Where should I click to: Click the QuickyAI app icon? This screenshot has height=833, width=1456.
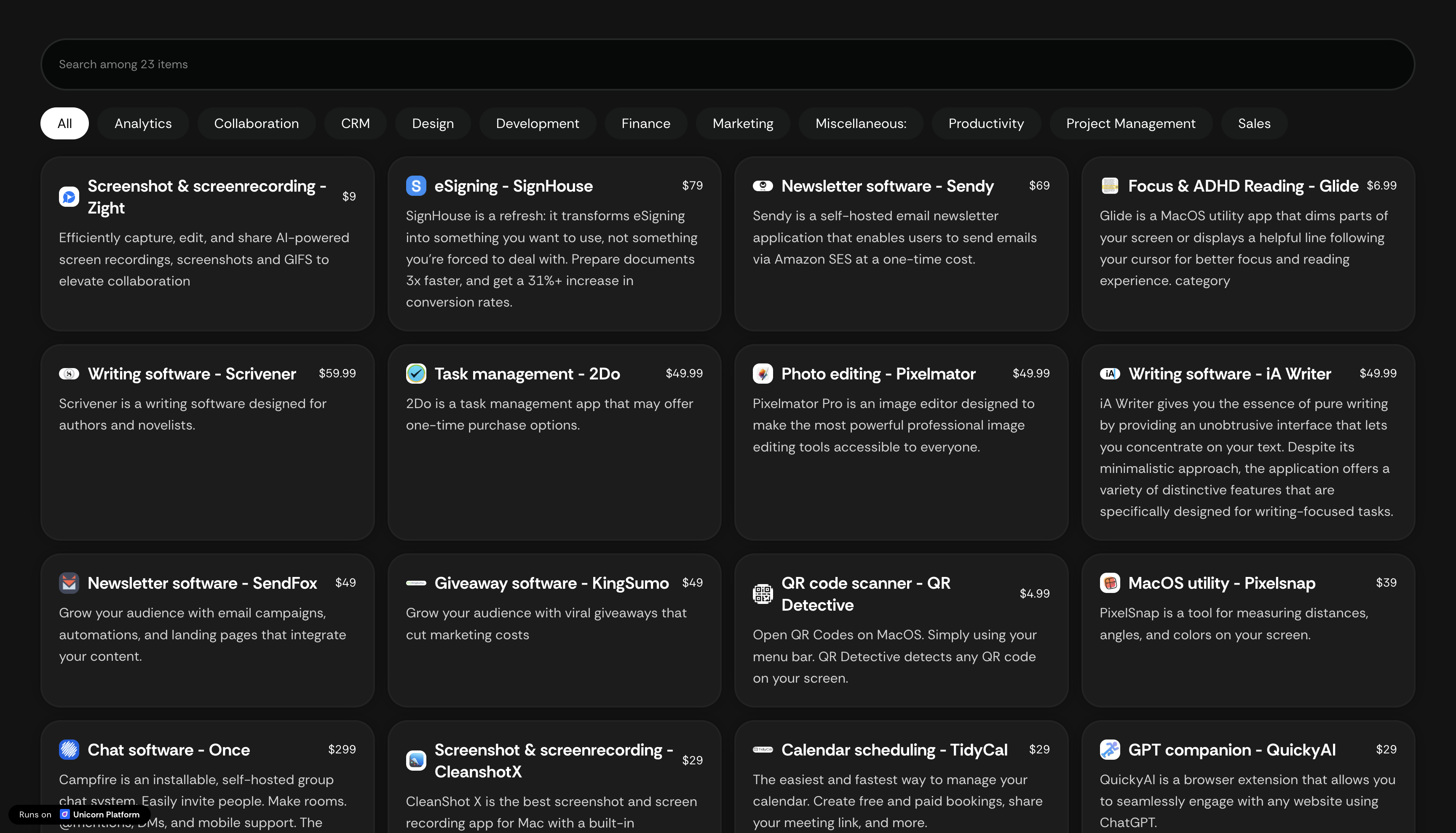(1110, 750)
